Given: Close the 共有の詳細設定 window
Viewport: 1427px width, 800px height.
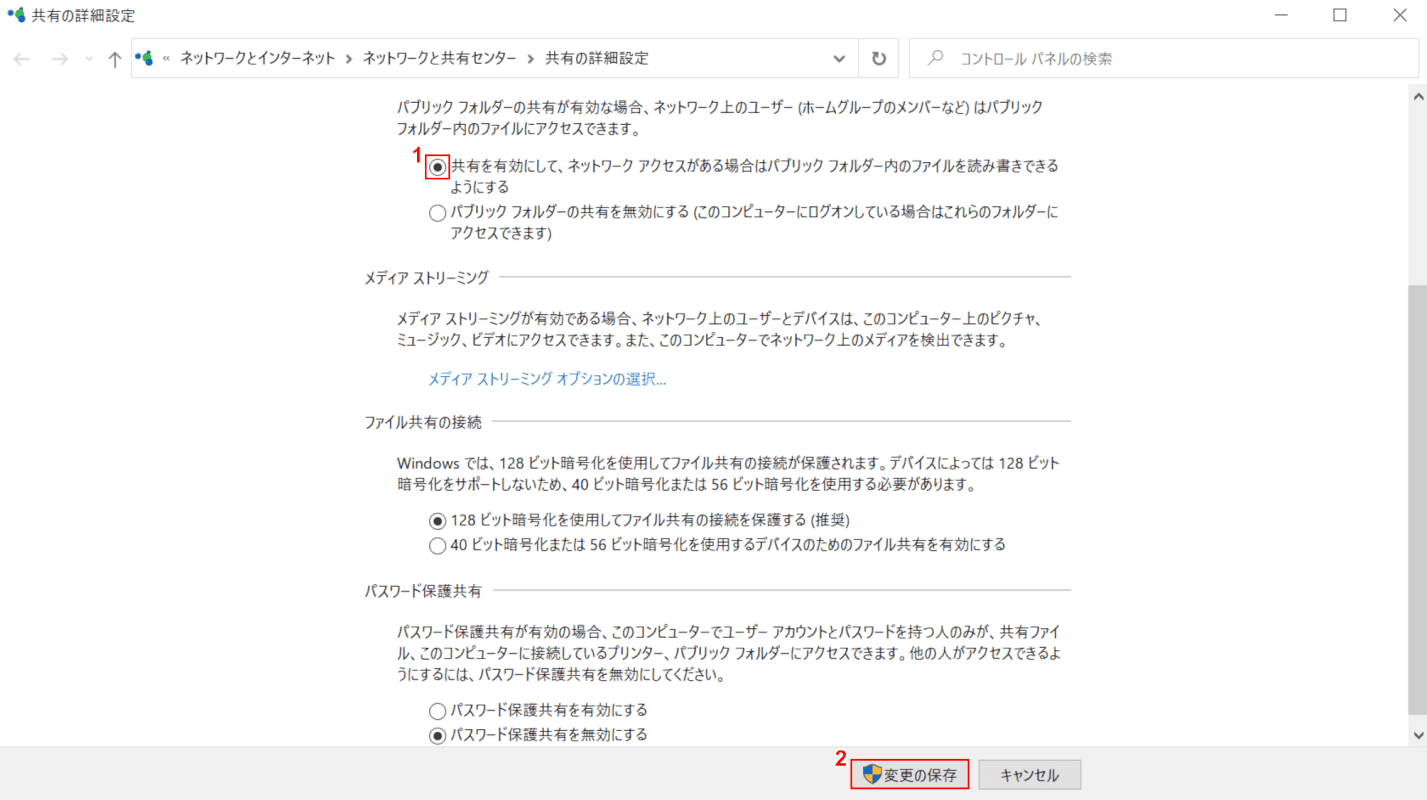Looking at the screenshot, I should [x=1399, y=15].
